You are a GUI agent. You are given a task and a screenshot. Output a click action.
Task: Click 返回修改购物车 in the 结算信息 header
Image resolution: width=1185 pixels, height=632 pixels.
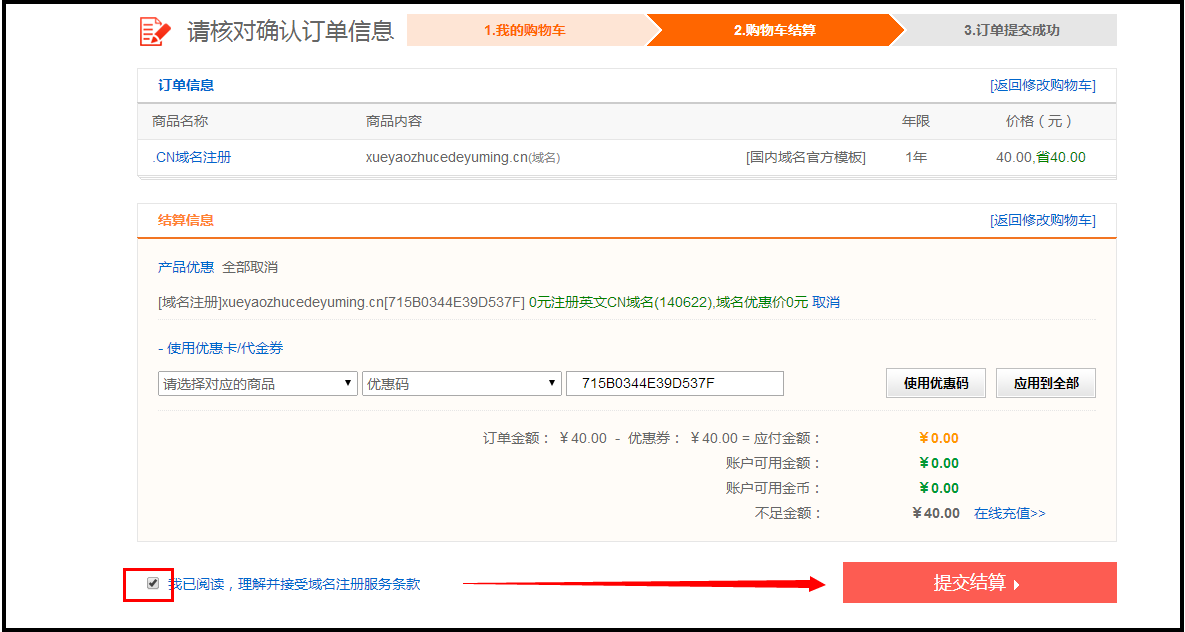tap(1042, 221)
